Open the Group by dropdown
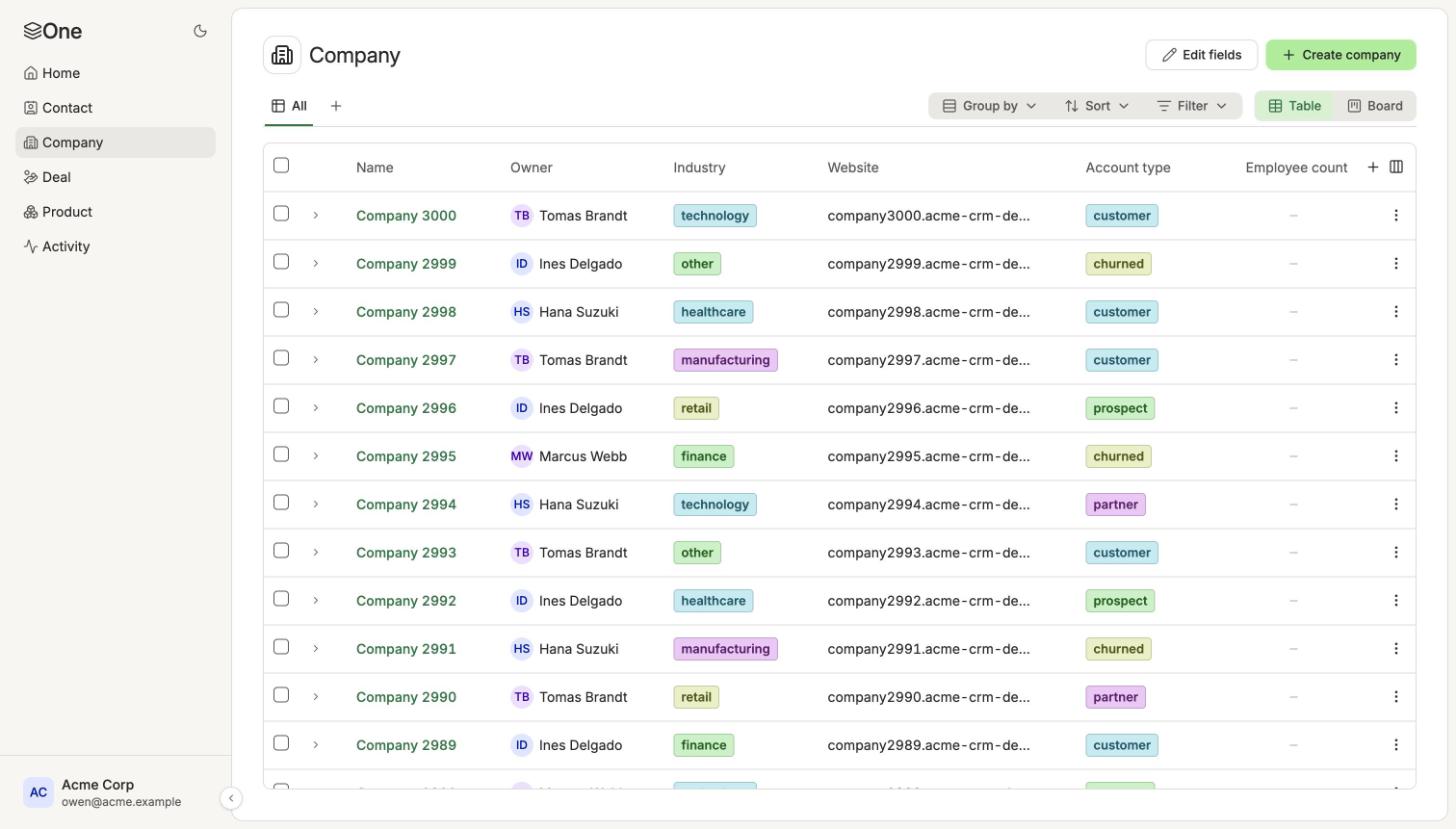The width and height of the screenshot is (1456, 829). click(989, 106)
